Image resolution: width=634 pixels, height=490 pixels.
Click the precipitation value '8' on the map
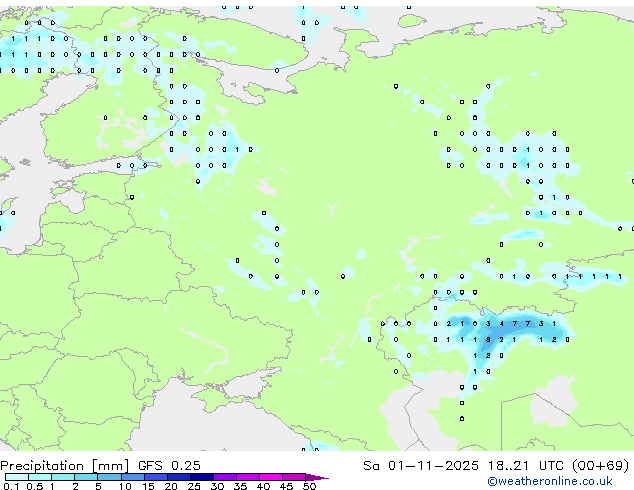click(x=488, y=340)
